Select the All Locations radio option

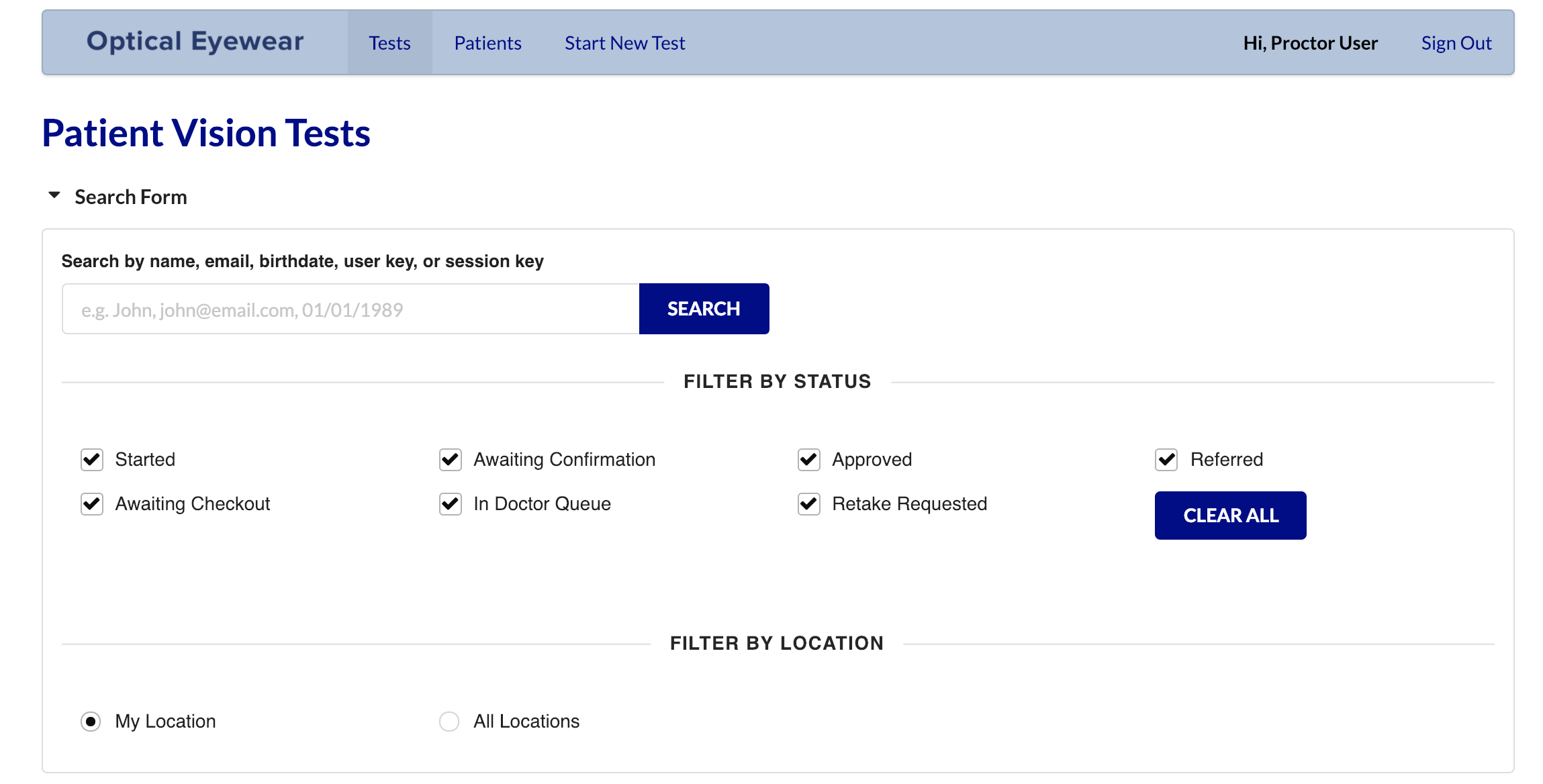tap(449, 722)
